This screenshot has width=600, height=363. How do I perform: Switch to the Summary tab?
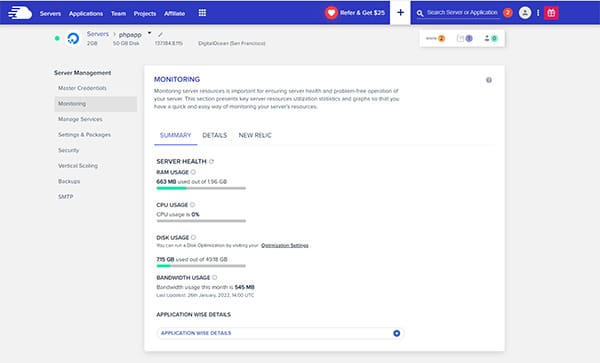point(175,135)
